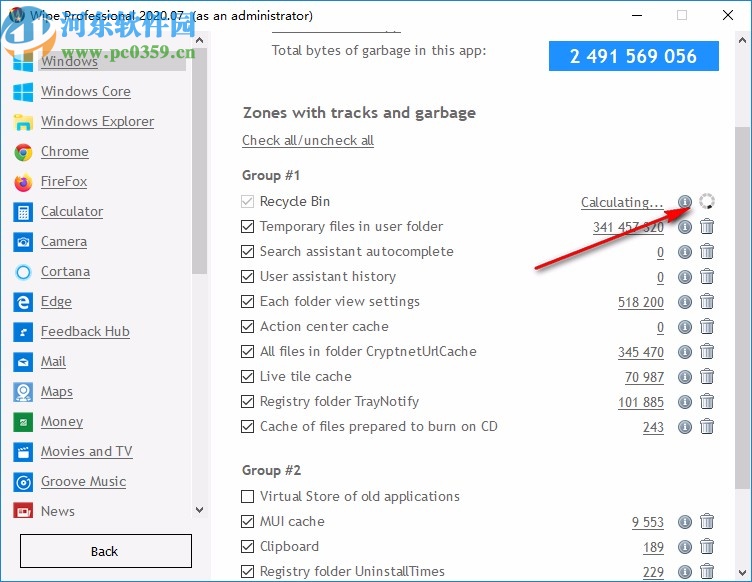
Task: Click the total garbage bytes 2 491 569 056 box
Action: 634,56
